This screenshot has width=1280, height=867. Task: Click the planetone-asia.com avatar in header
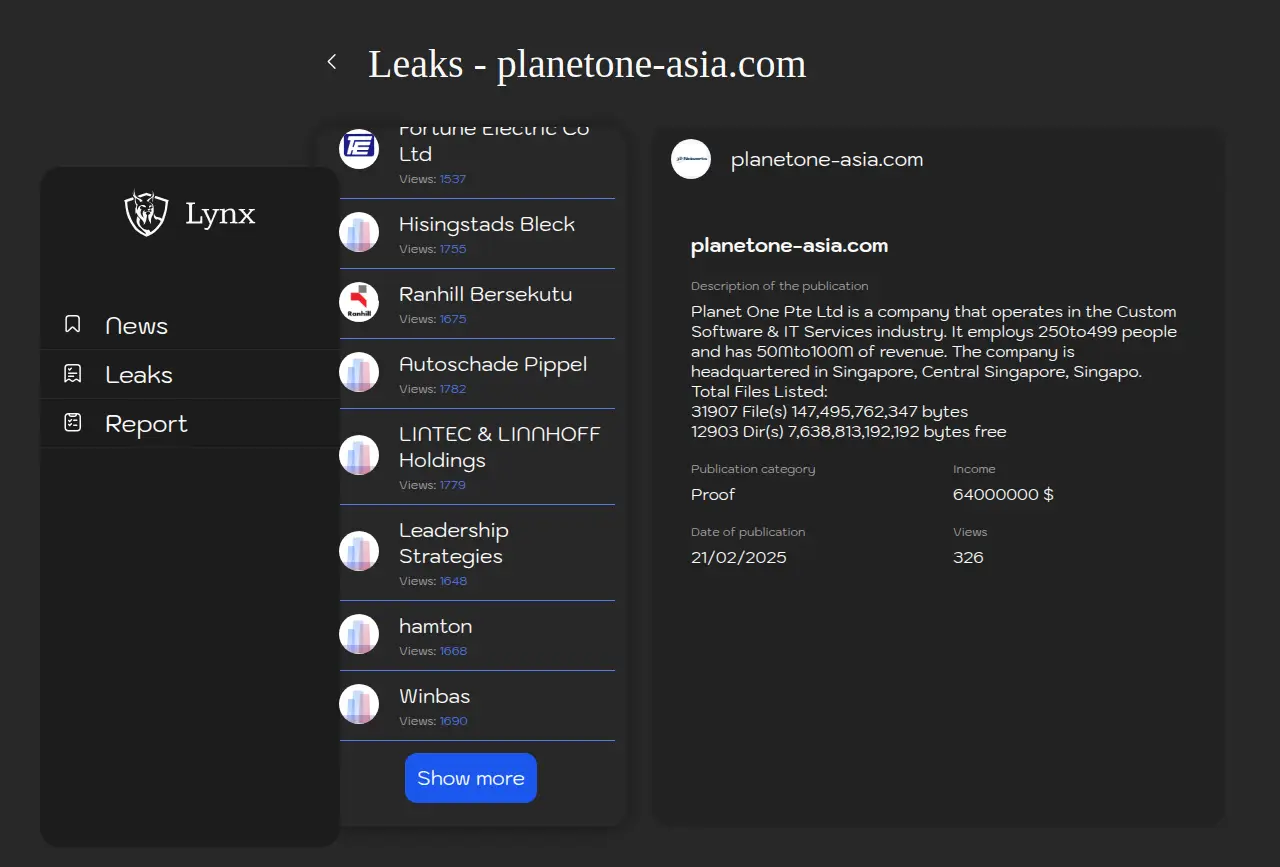click(x=691, y=159)
